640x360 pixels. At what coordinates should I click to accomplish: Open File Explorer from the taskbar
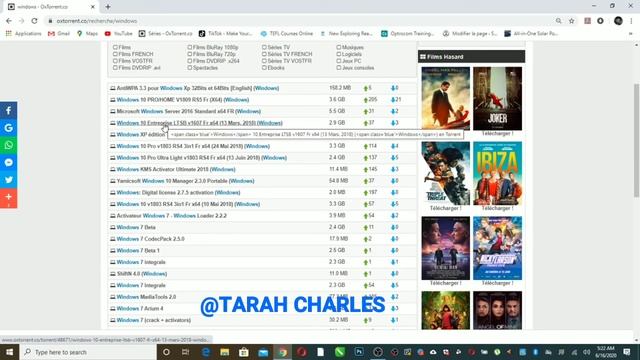tap(224, 352)
